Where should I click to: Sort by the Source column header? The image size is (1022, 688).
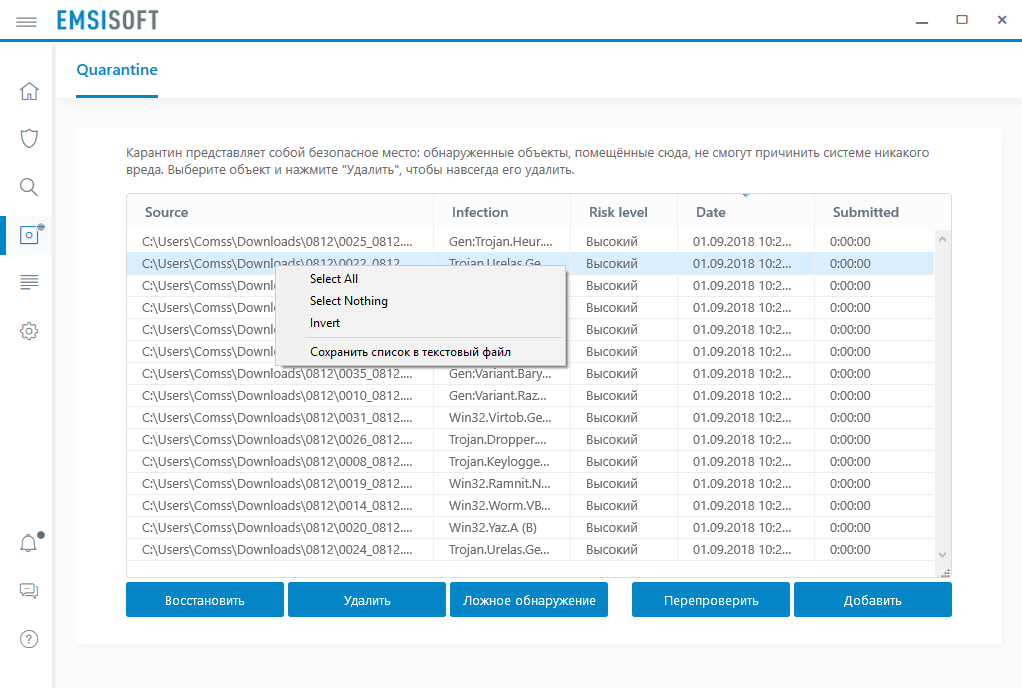coord(280,212)
